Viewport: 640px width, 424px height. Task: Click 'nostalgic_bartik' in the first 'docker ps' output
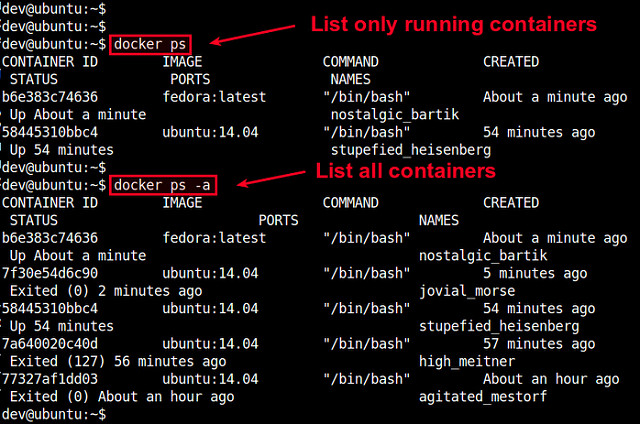tap(395, 115)
